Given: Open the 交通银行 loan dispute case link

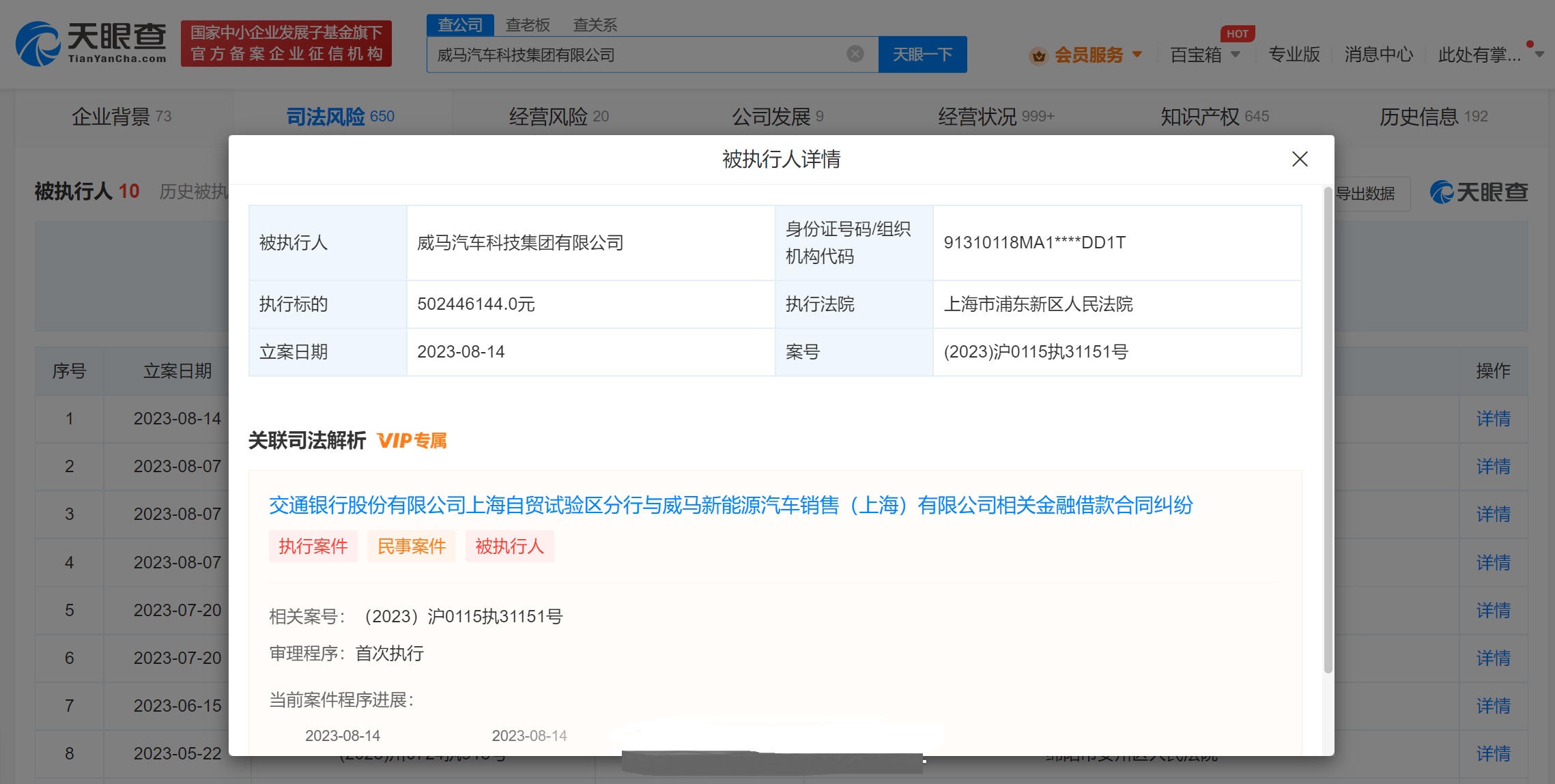Looking at the screenshot, I should pyautogui.click(x=730, y=505).
